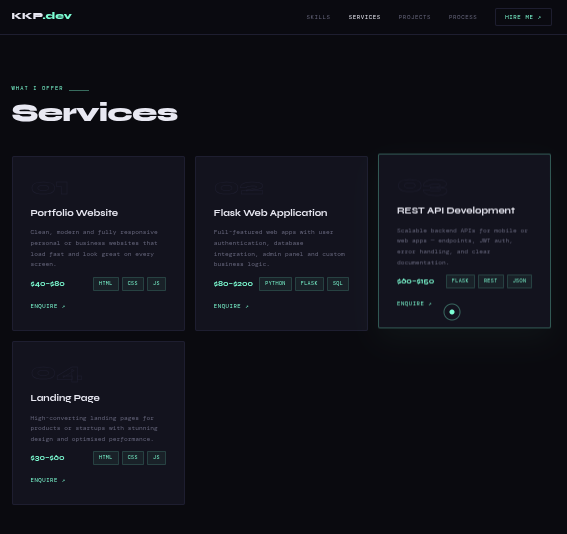This screenshot has width=567, height=534.
Task: Click the CSS tag in Landing Page card
Action: [x=133, y=458]
